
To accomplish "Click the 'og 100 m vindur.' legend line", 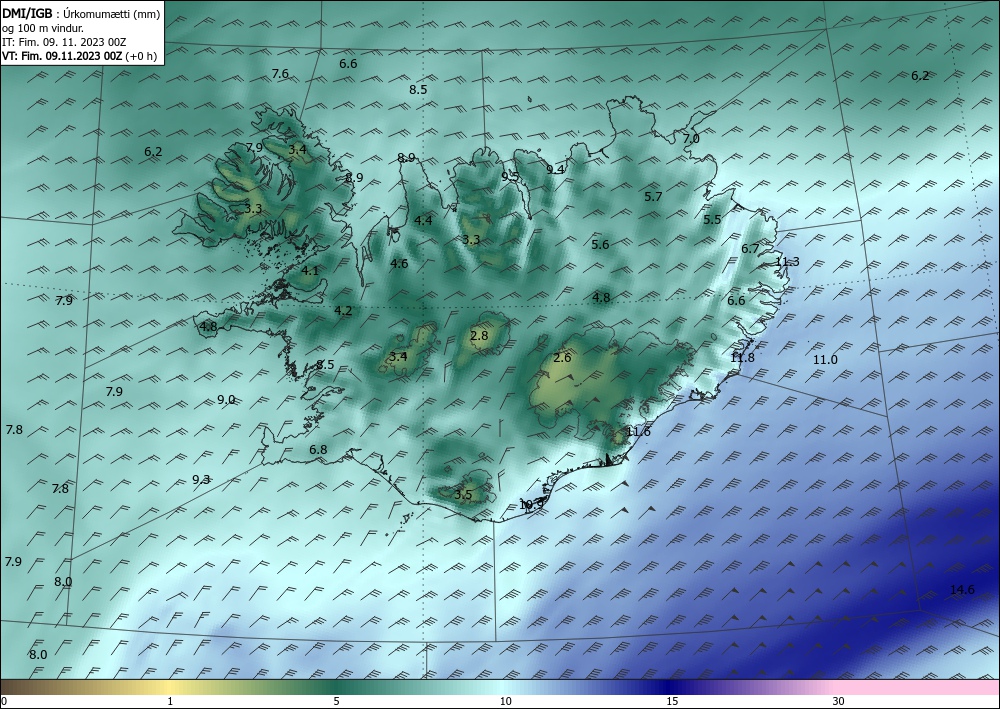I will (x=43, y=28).
